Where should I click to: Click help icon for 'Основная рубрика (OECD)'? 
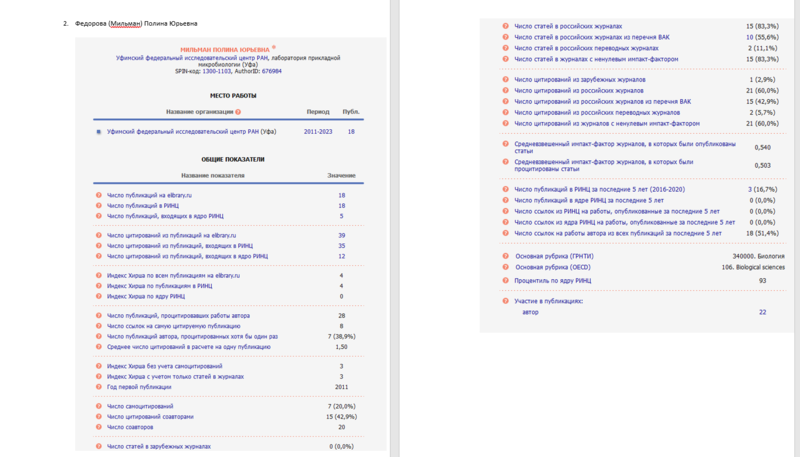point(505,268)
